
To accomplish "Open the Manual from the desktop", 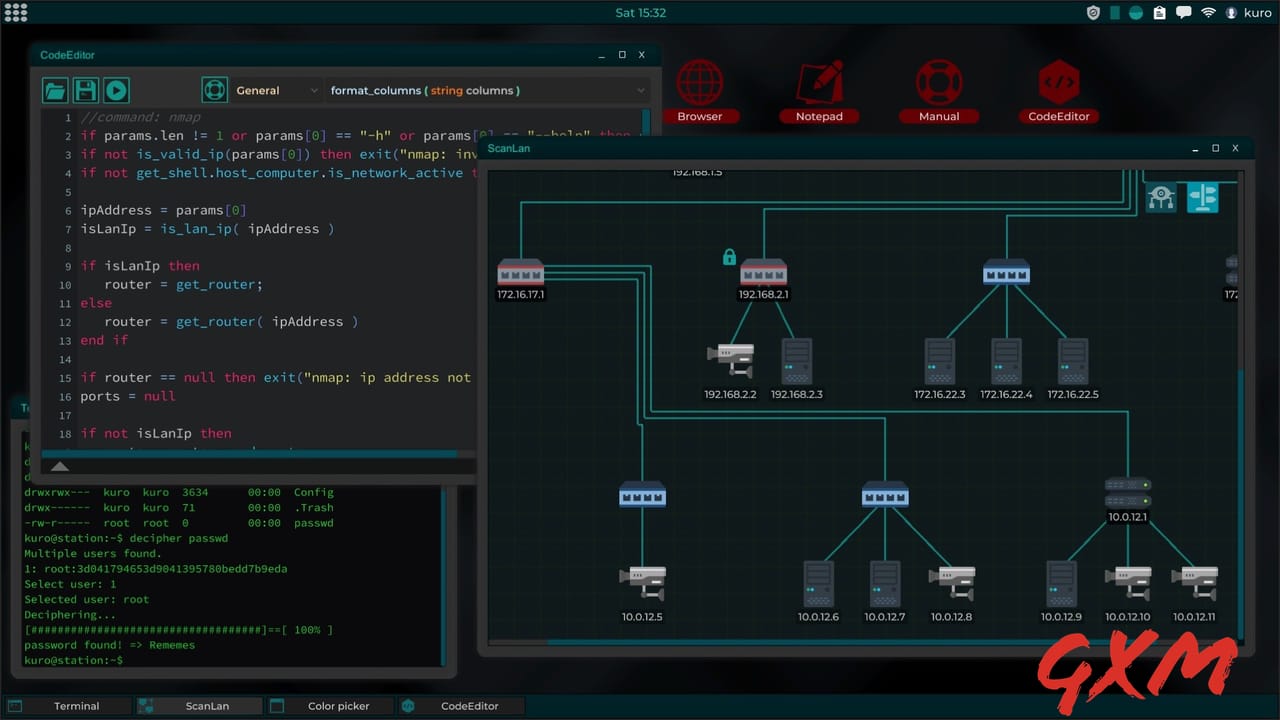I will pyautogui.click(x=939, y=83).
